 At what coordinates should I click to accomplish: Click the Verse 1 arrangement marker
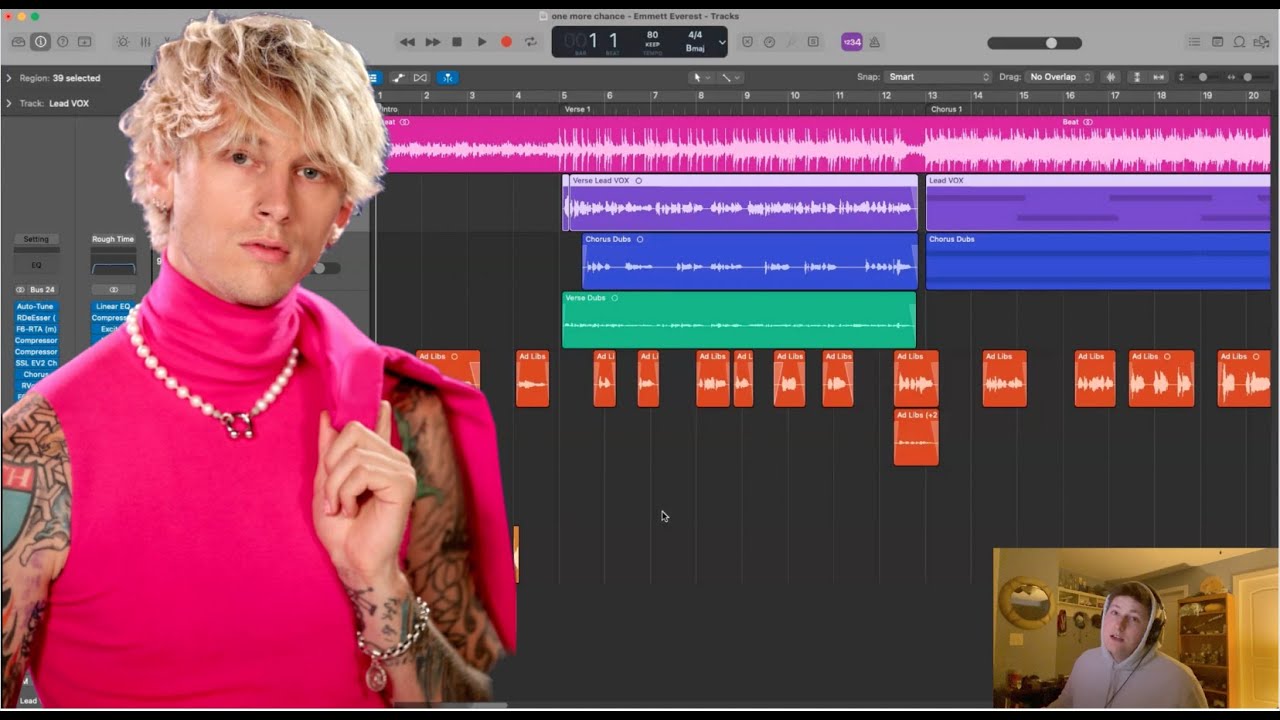click(x=578, y=109)
